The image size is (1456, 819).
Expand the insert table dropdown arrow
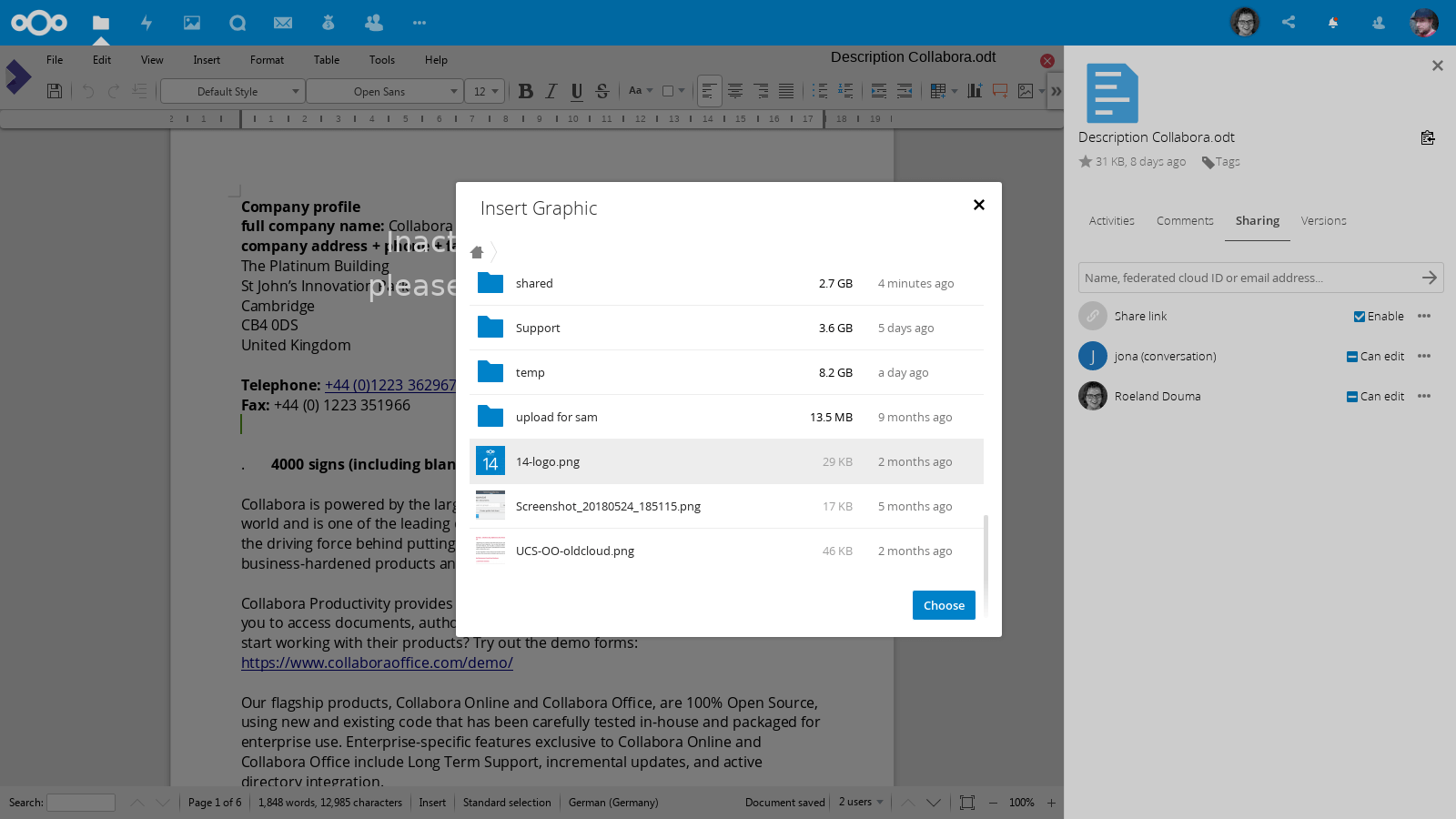pos(954,91)
